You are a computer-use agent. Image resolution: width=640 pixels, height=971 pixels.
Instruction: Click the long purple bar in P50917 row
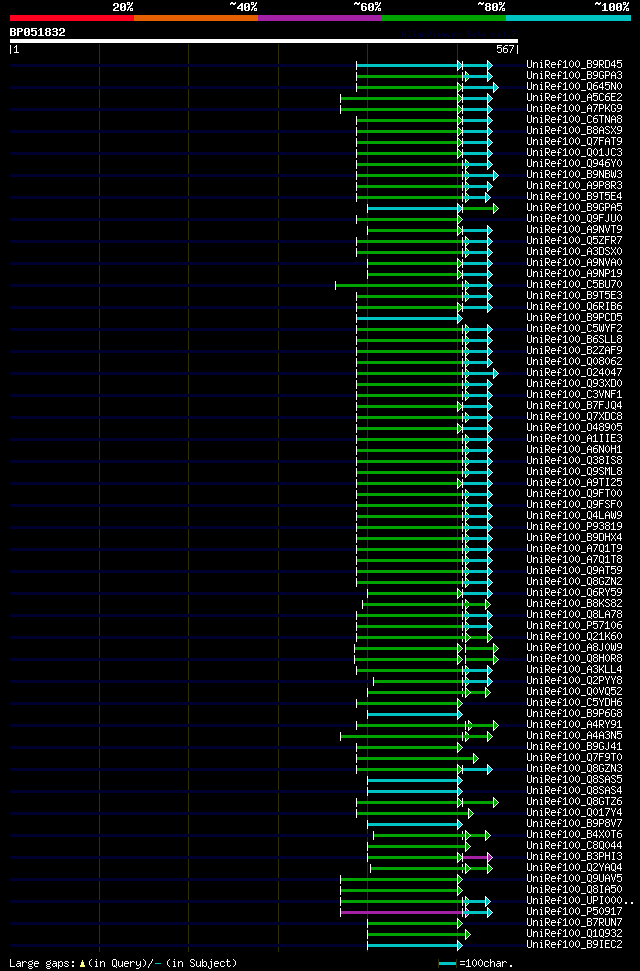click(x=402, y=913)
